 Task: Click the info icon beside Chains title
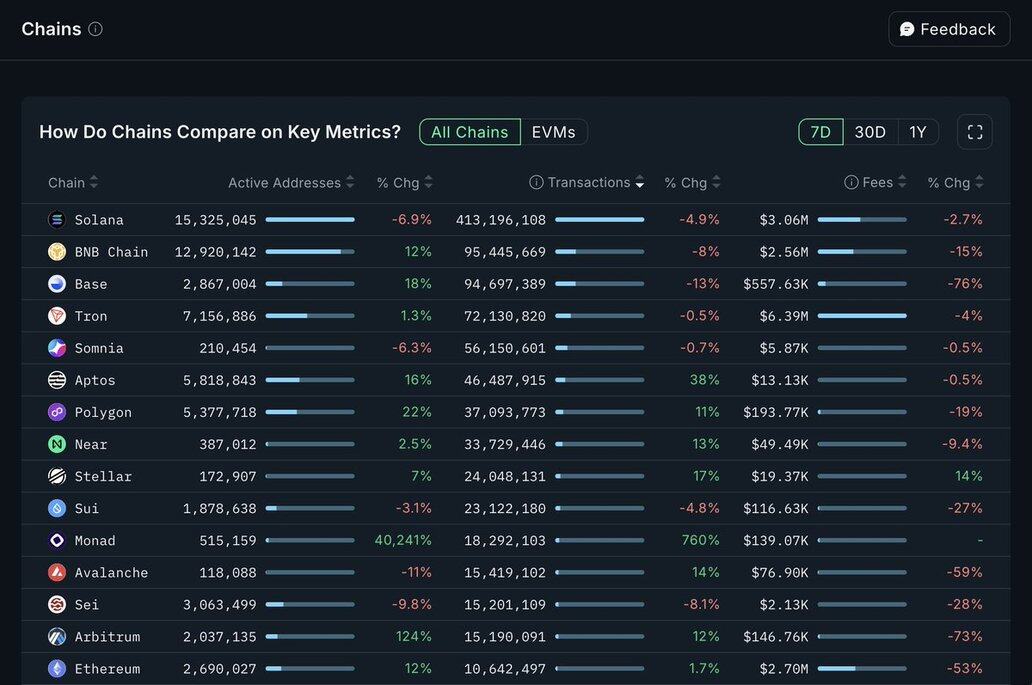click(96, 29)
